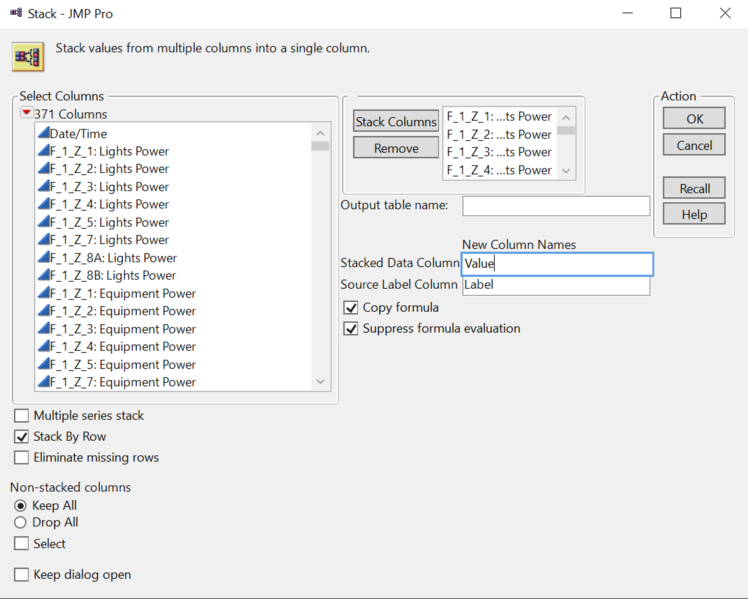Viewport: 748px width, 599px height.
Task: Toggle Suppress formula evaluation checkbox
Action: 351,329
